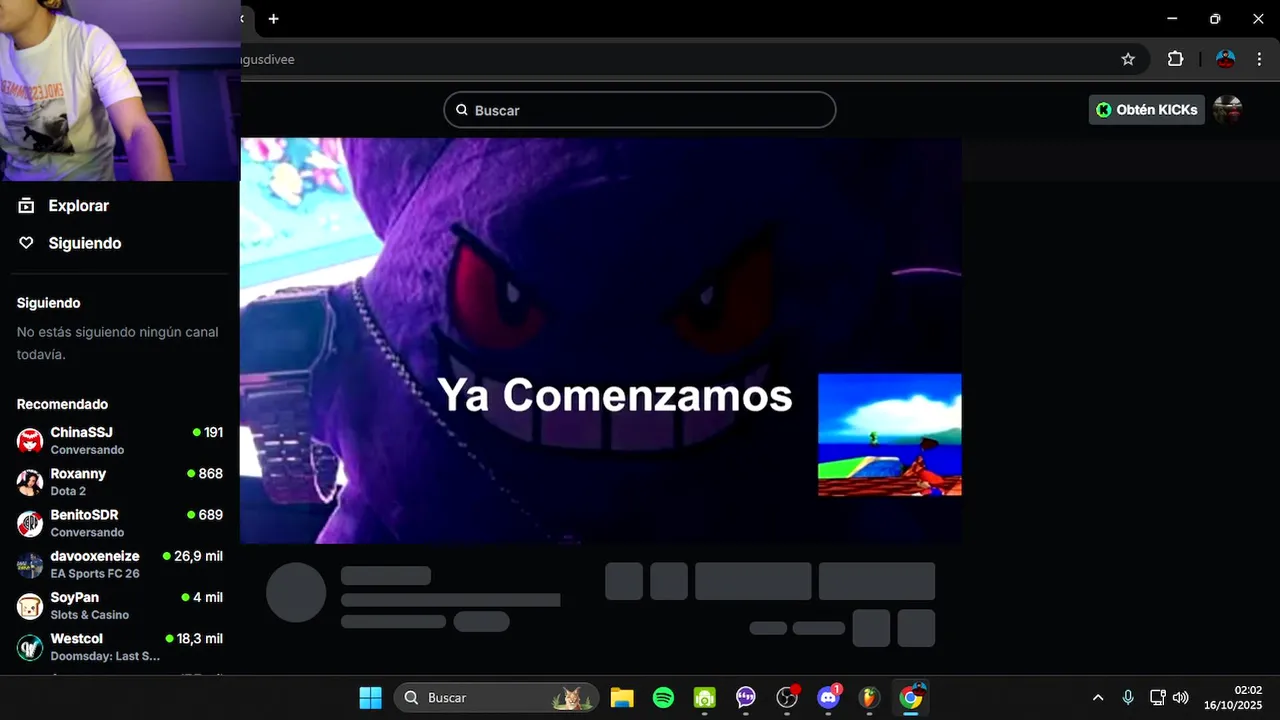Image resolution: width=1280 pixels, height=720 pixels.
Task: Open the Windows Start menu
Action: 370,697
